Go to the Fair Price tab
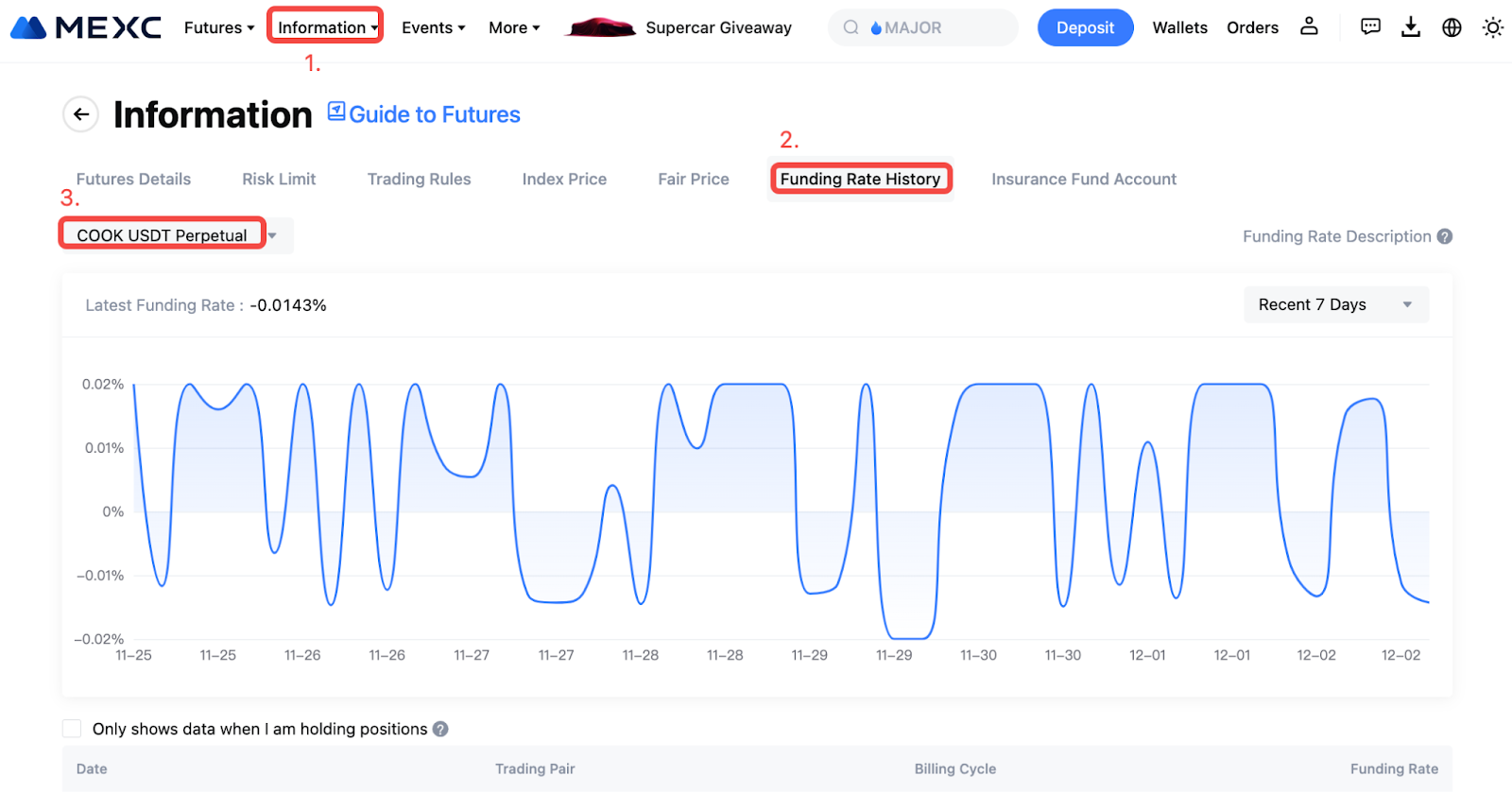The height and width of the screenshot is (794, 1512). coord(694,179)
